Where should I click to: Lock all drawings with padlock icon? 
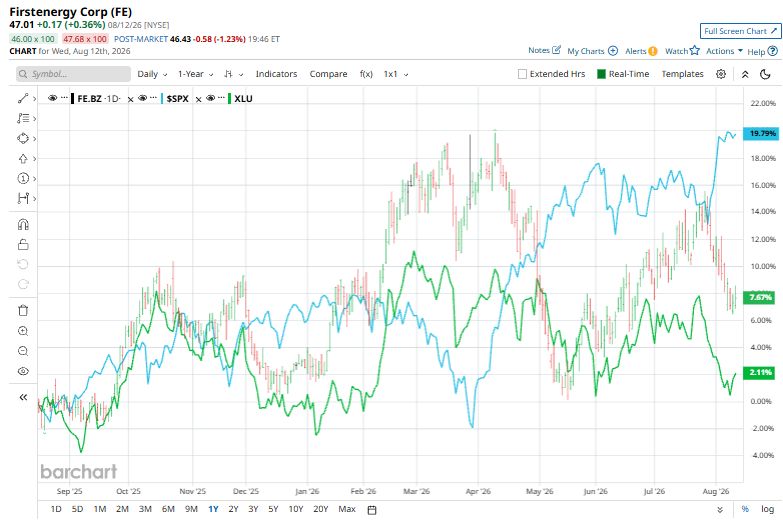tap(23, 244)
